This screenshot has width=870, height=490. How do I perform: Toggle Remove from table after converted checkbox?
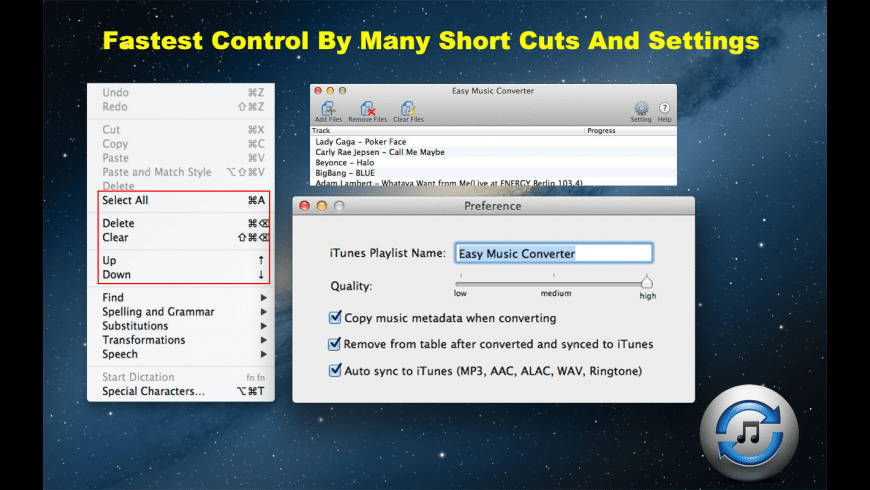point(335,344)
